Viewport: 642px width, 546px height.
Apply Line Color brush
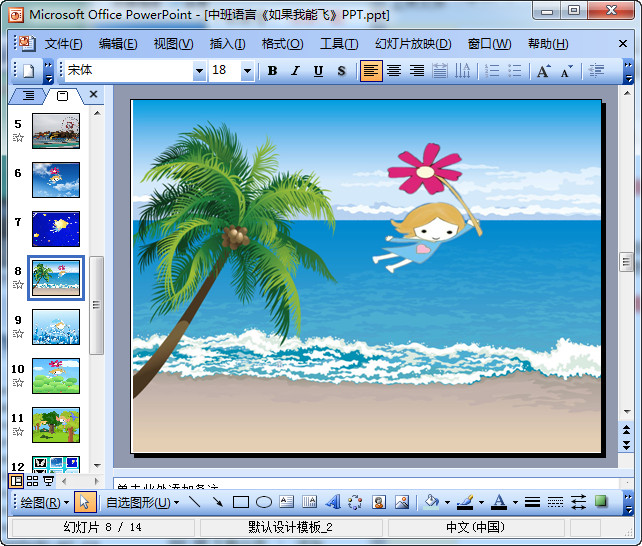[465, 502]
